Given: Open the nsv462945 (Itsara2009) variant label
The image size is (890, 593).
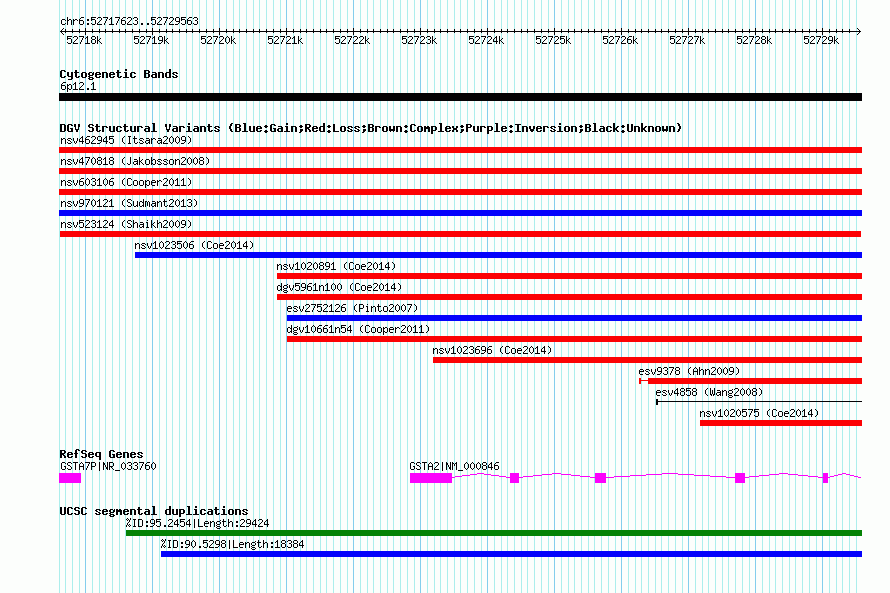Looking at the screenshot, I should (126, 140).
